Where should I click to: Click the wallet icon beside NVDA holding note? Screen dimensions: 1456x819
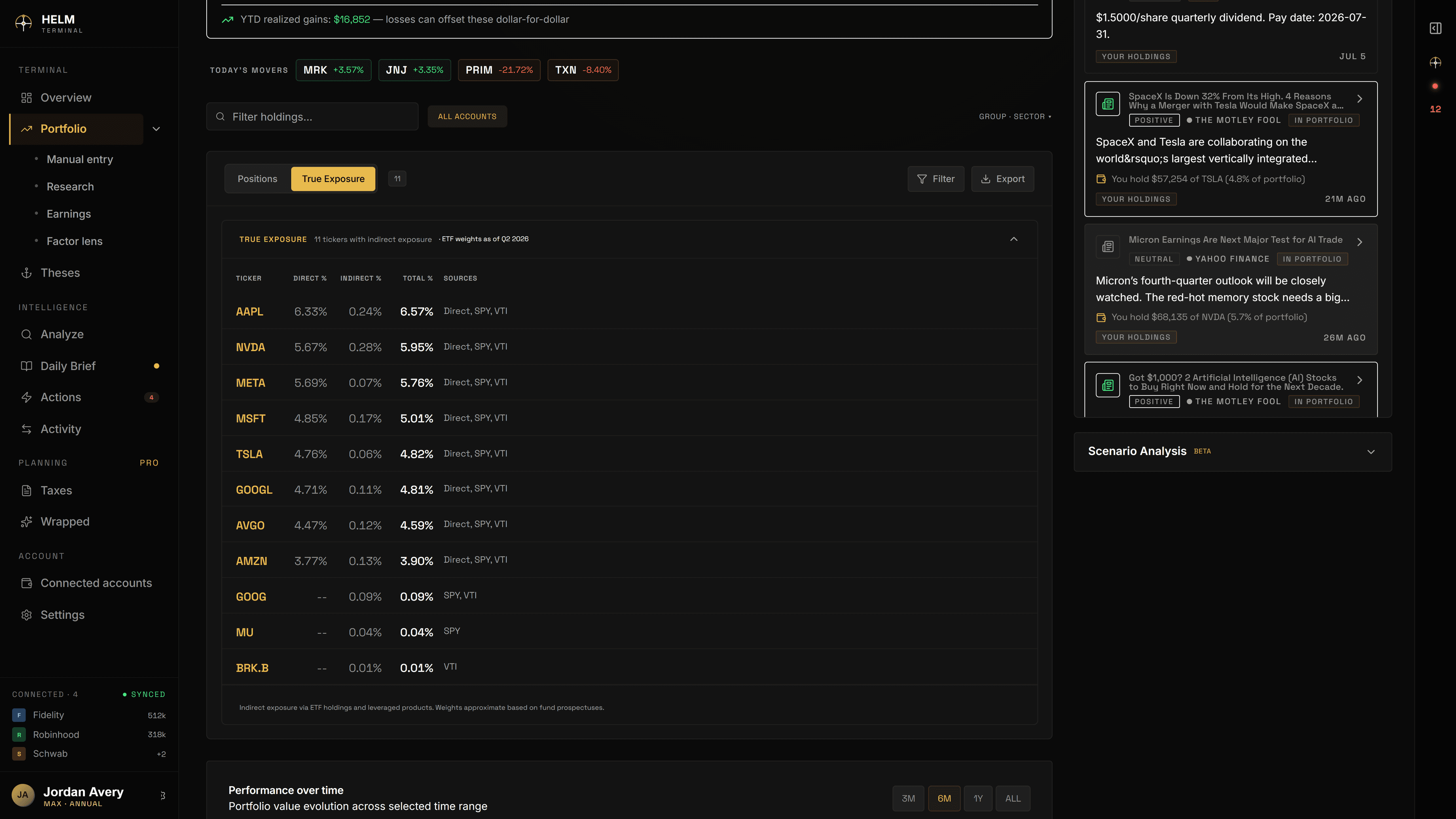(x=1101, y=317)
